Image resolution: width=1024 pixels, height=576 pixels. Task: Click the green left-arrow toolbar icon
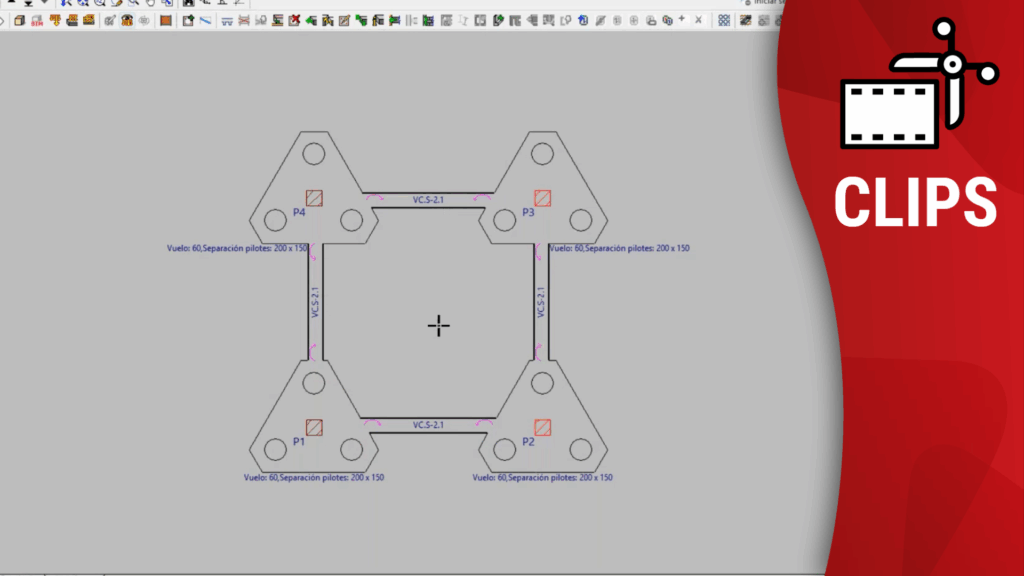tap(311, 20)
